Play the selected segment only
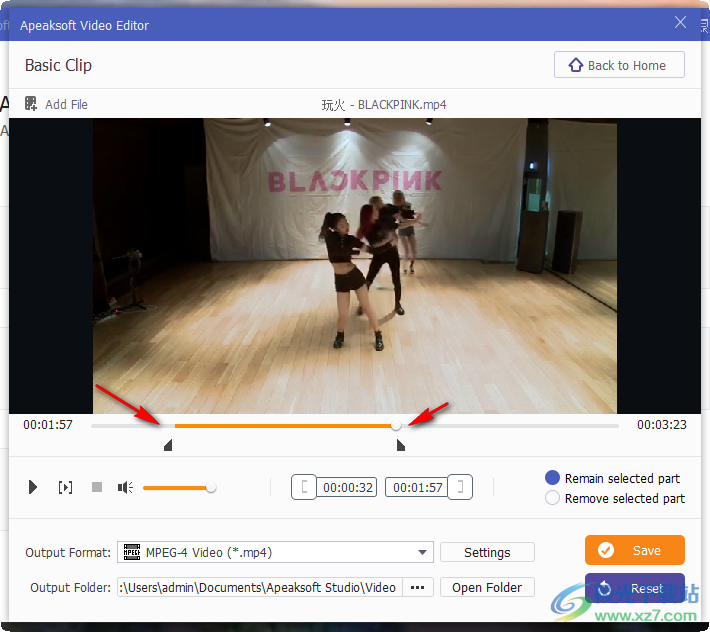This screenshot has height=632, width=710. coord(65,488)
